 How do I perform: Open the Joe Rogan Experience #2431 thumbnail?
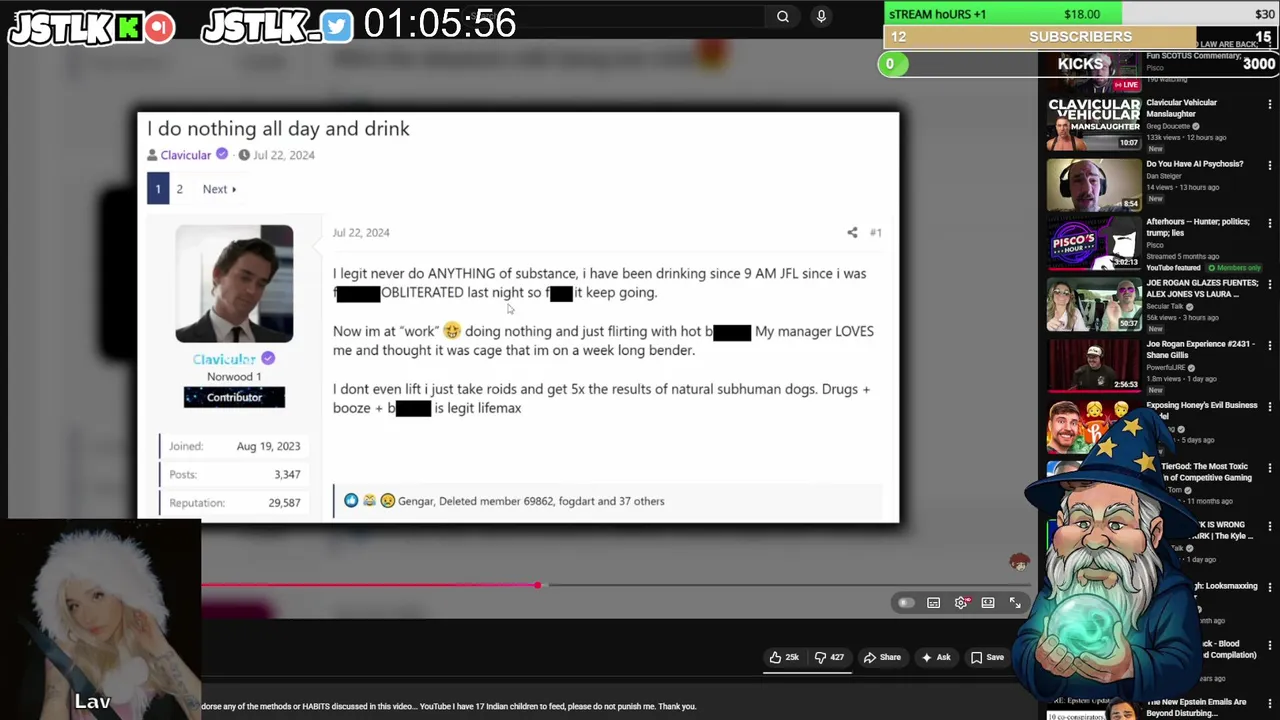[1094, 365]
